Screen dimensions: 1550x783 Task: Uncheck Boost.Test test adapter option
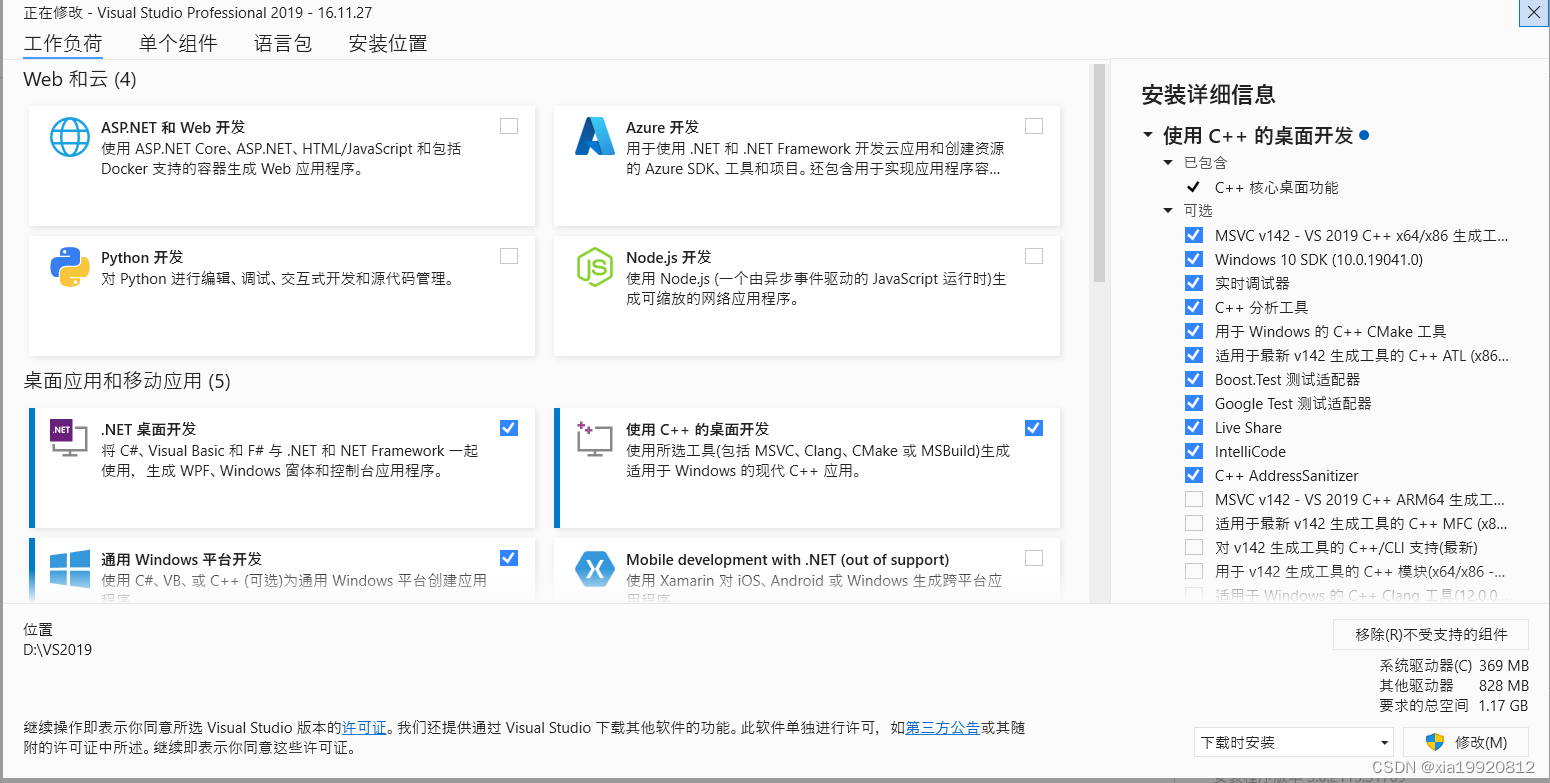(x=1194, y=379)
